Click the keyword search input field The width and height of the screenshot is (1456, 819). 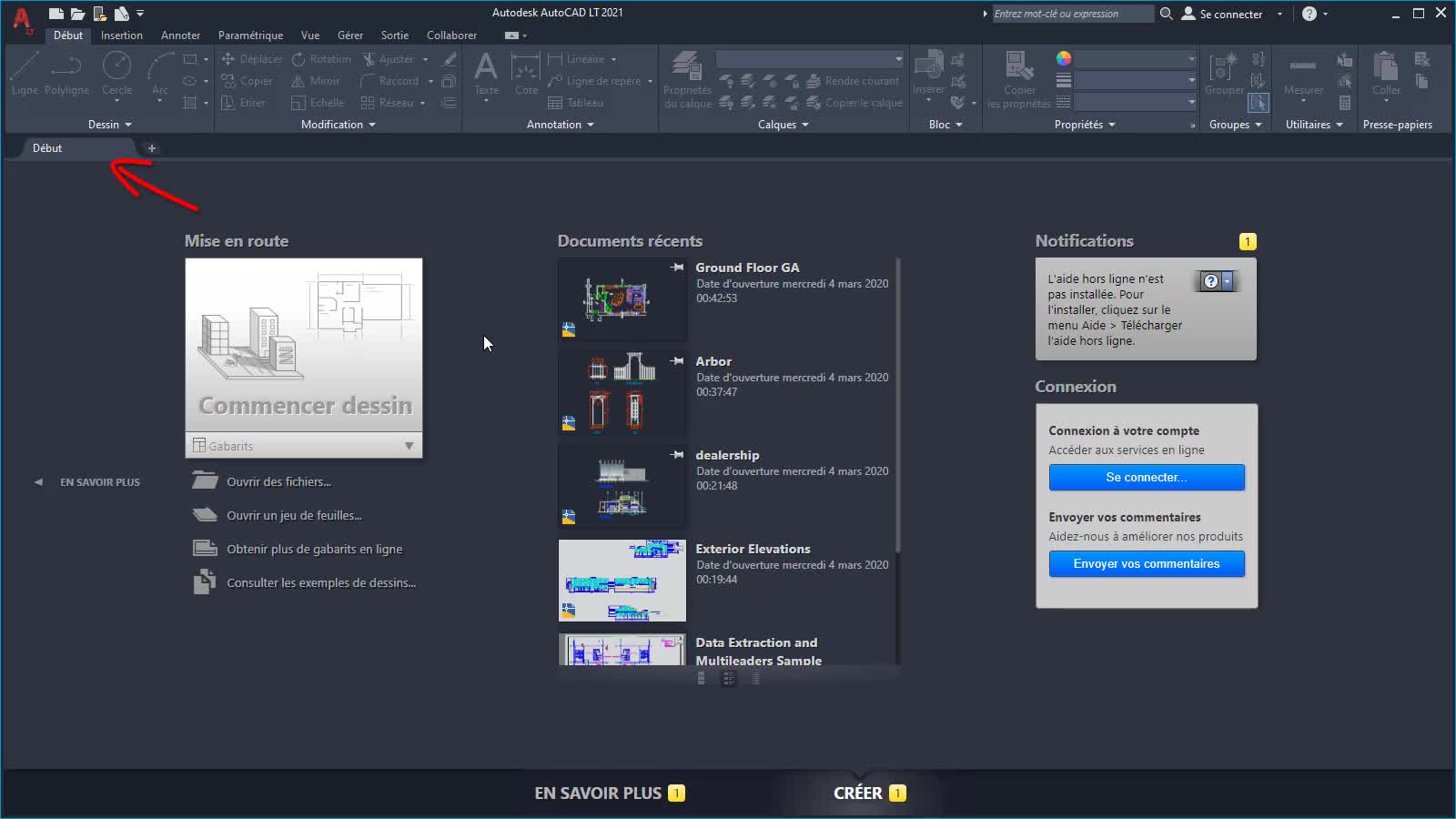coord(1072,14)
